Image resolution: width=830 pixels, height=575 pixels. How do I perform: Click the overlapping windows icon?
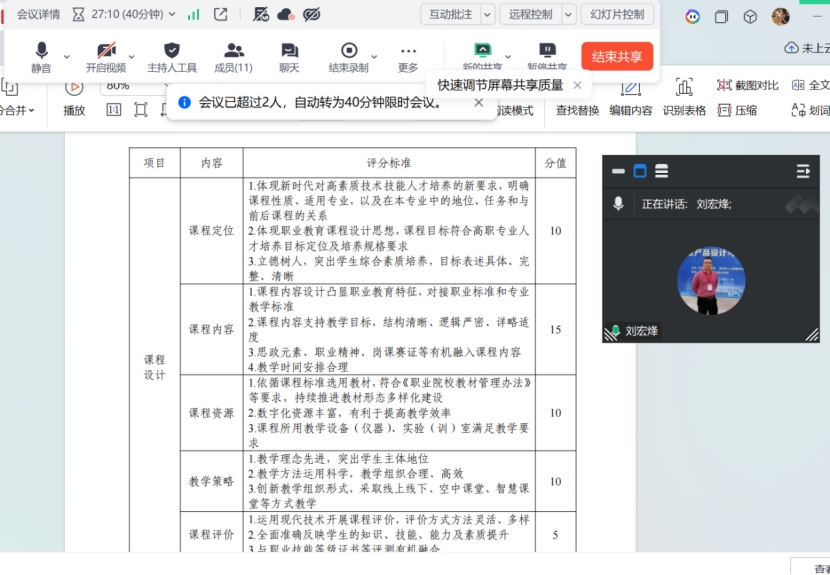click(721, 17)
